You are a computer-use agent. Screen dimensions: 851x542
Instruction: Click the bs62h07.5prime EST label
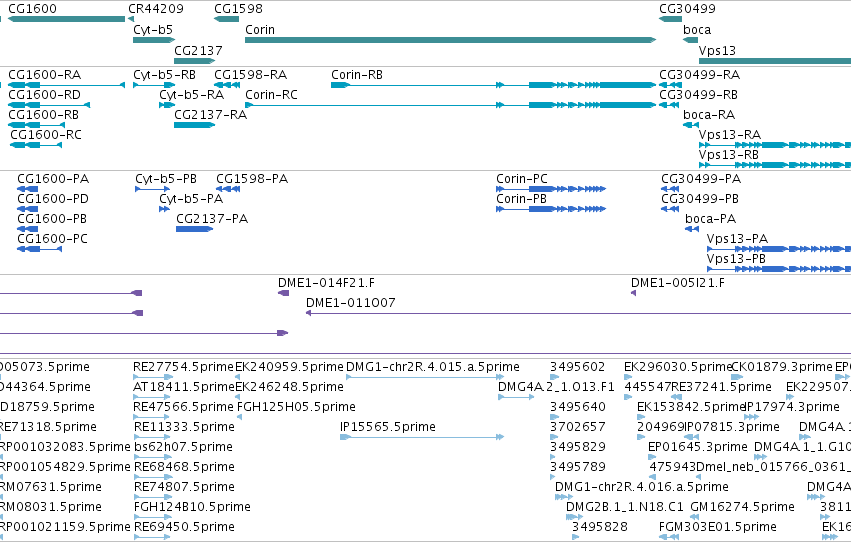(x=183, y=447)
